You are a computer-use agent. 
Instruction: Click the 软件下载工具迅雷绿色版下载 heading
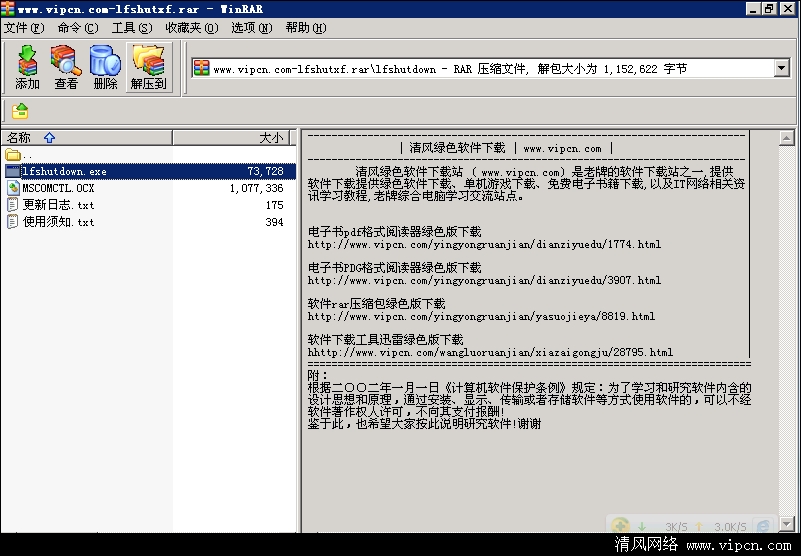(x=386, y=339)
